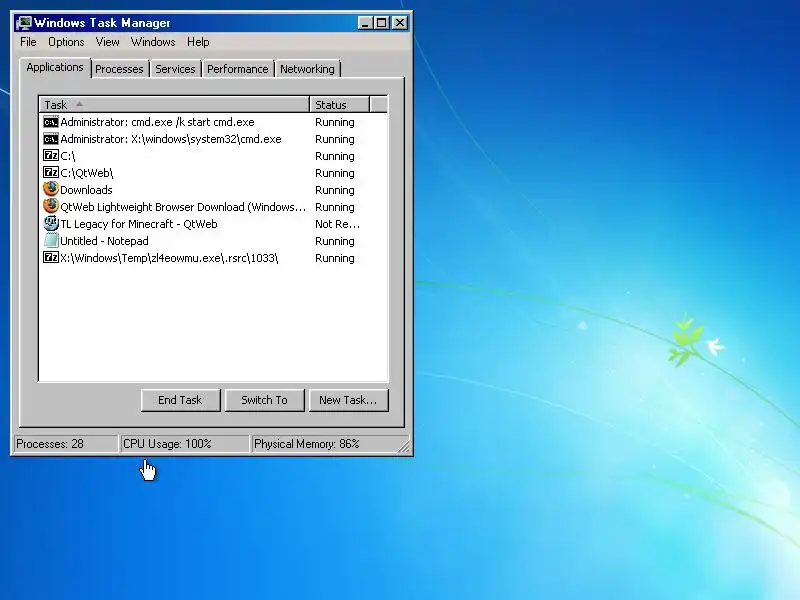The height and width of the screenshot is (600, 800).
Task: Select 'QtWeb Lightweight Browser Download' task
Action: tap(183, 207)
